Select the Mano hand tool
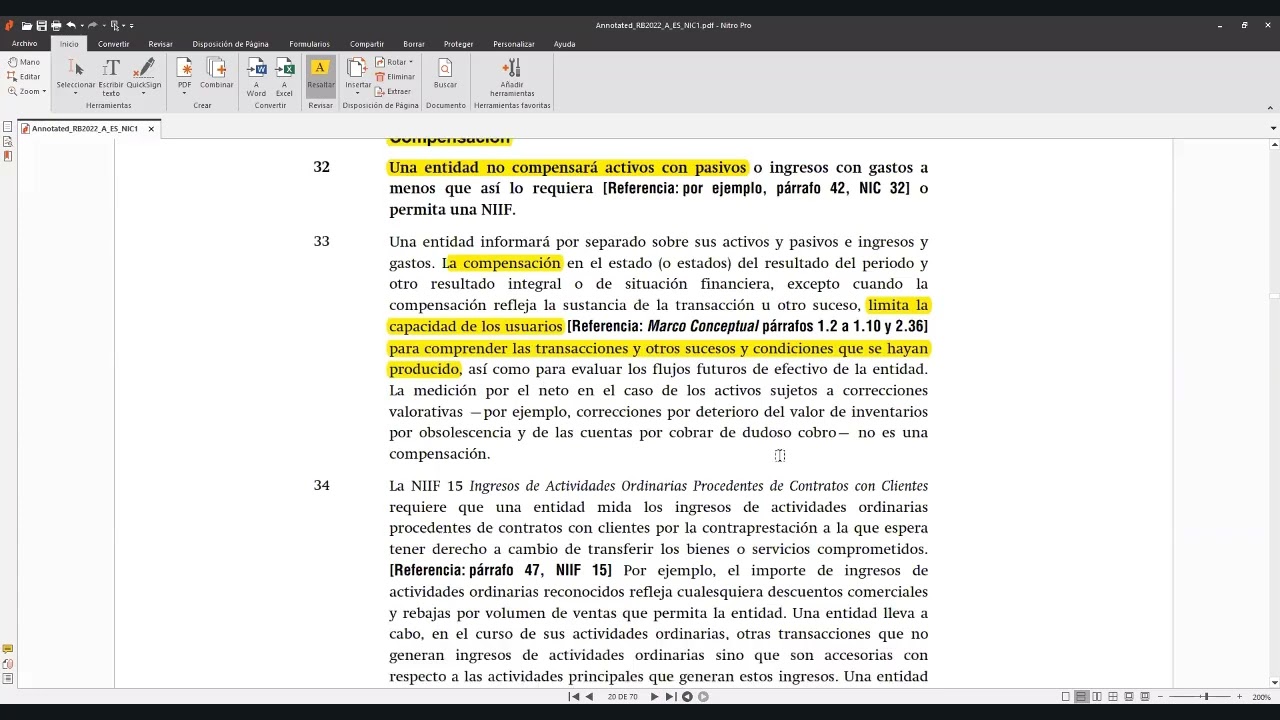 pyautogui.click(x=24, y=62)
